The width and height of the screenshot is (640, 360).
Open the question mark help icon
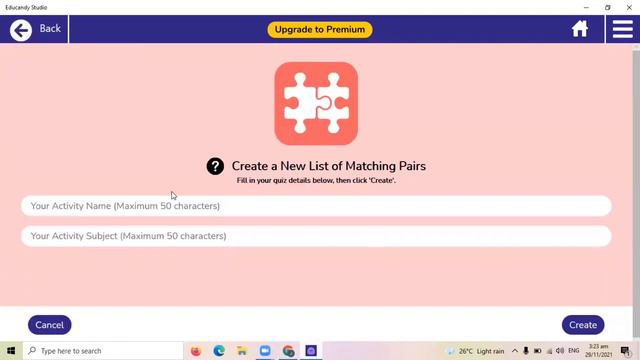[x=215, y=166]
